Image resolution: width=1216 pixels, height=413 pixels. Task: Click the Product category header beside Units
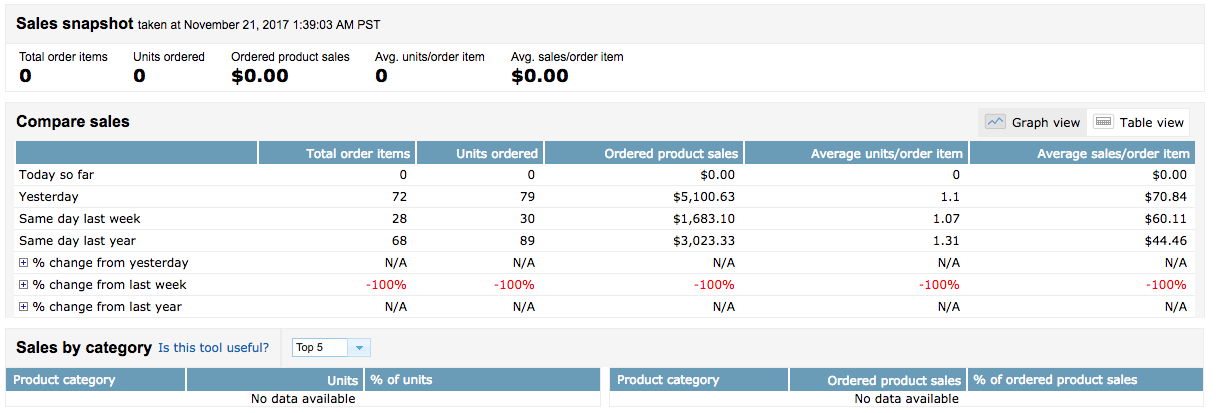pyautogui.click(x=64, y=380)
